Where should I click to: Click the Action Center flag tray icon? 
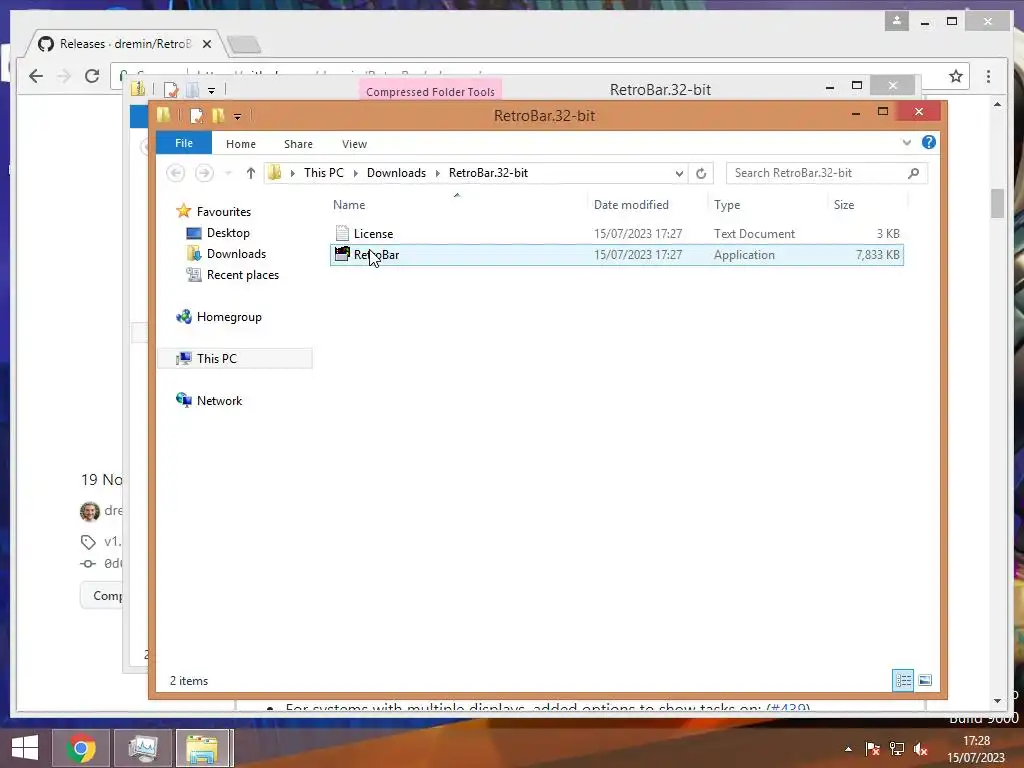(x=872, y=749)
